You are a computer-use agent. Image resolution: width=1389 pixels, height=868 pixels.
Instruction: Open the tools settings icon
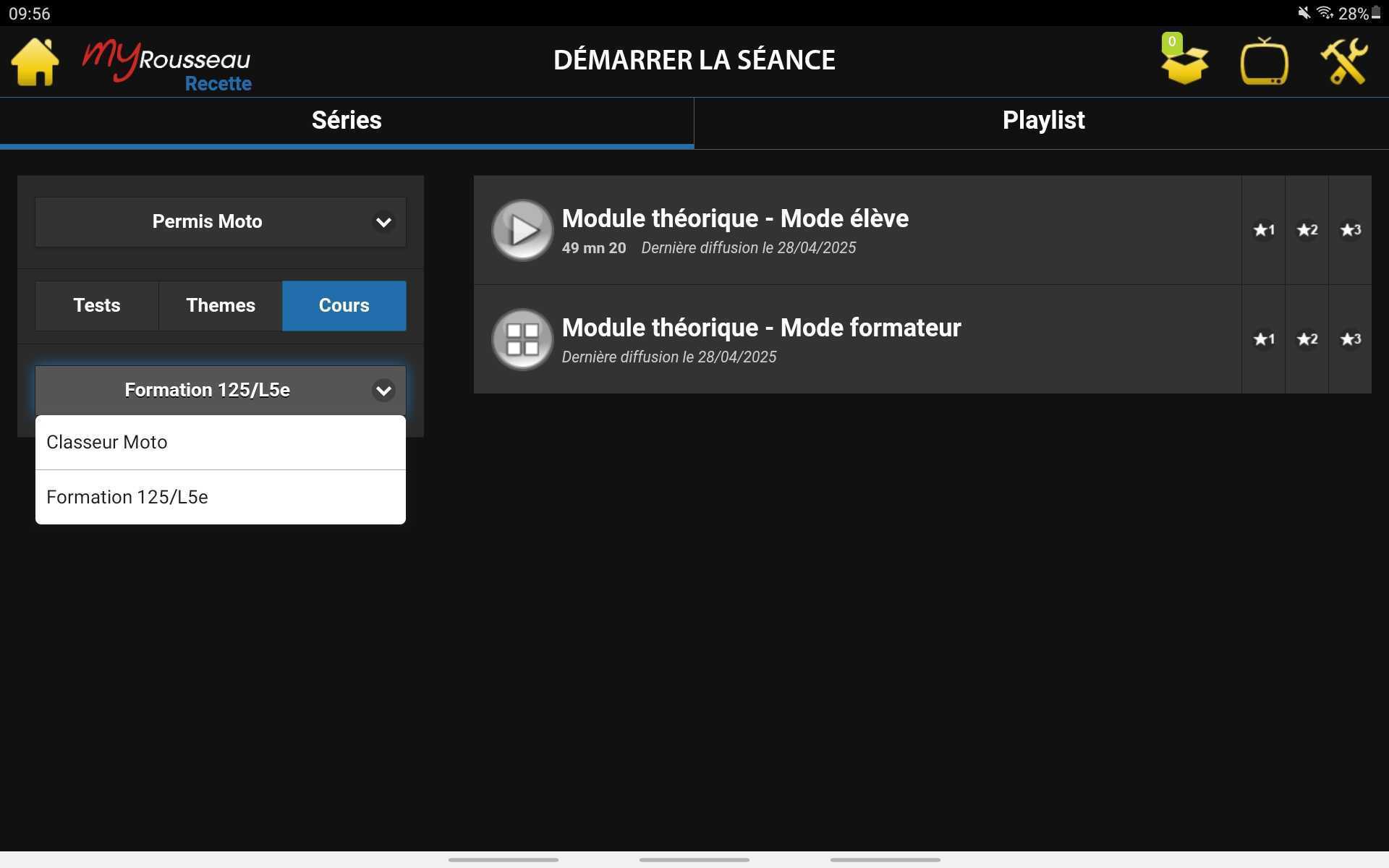(x=1343, y=62)
